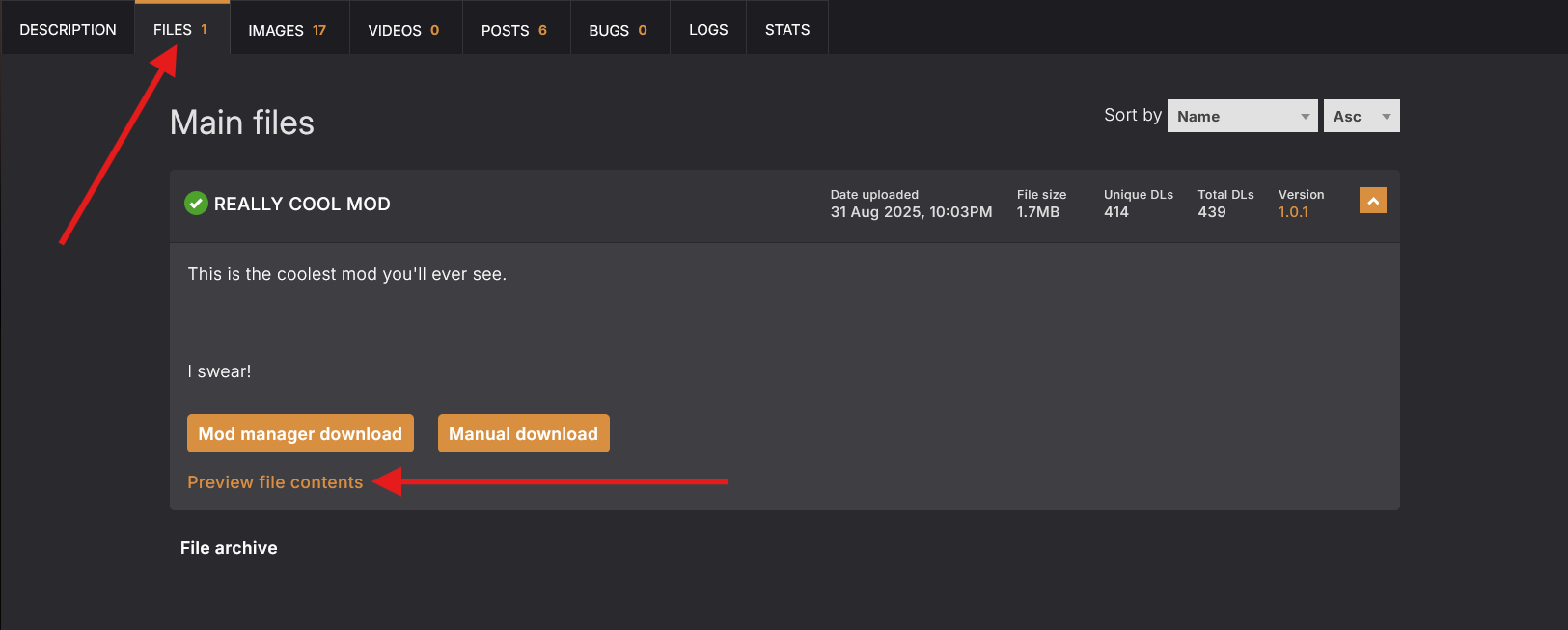This screenshot has height=630, width=1568.
Task: Open the BUGS tab
Action: pos(619,30)
